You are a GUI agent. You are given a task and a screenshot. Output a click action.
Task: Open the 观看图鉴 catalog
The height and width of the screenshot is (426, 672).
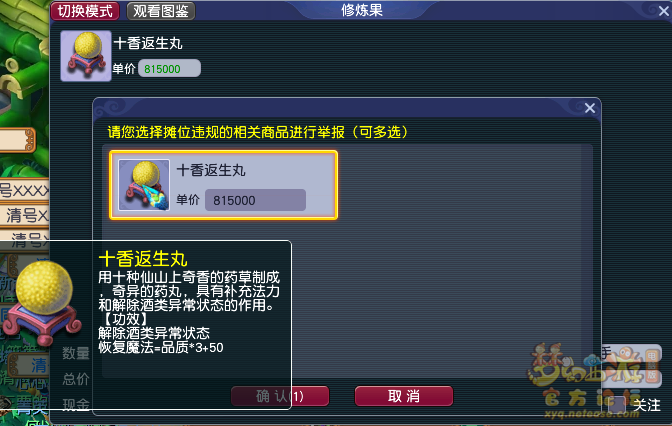tap(161, 11)
